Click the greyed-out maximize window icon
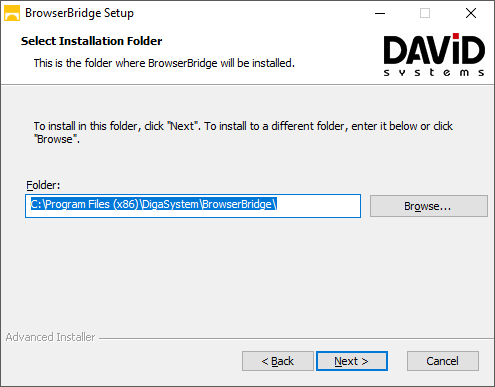495x387 pixels. click(x=425, y=13)
